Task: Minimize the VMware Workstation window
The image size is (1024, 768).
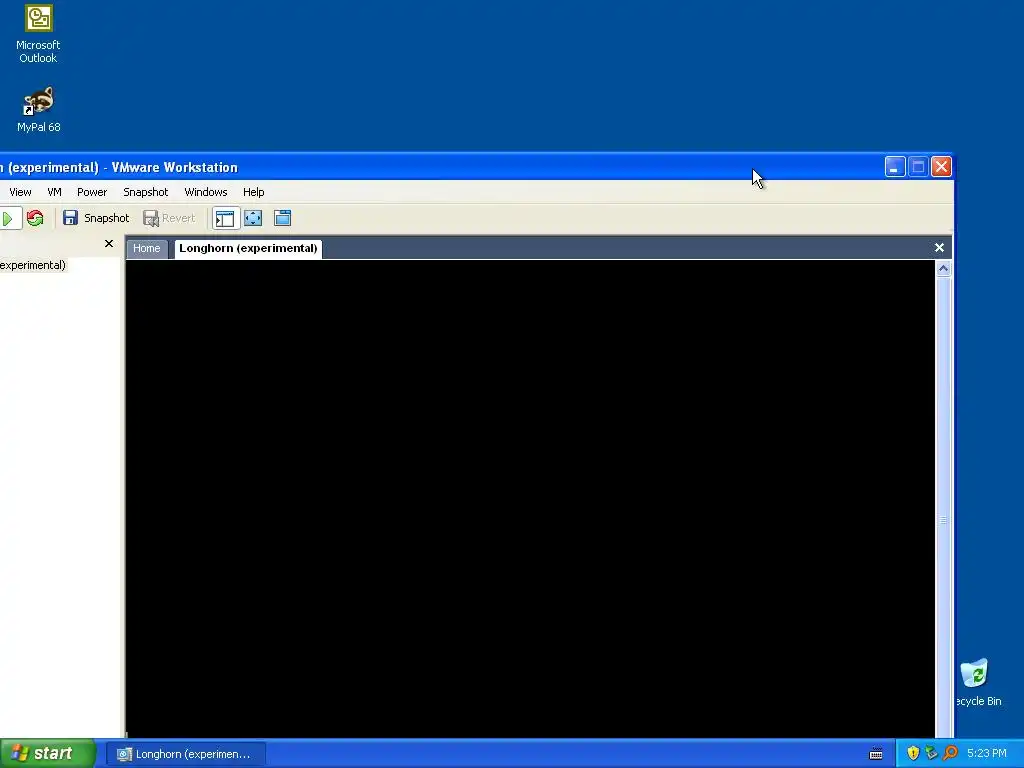Action: (895, 167)
